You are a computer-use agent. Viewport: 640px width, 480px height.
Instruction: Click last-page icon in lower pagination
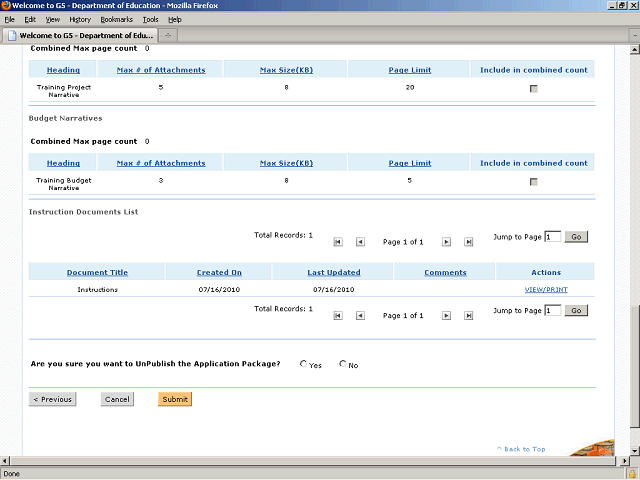tap(468, 315)
